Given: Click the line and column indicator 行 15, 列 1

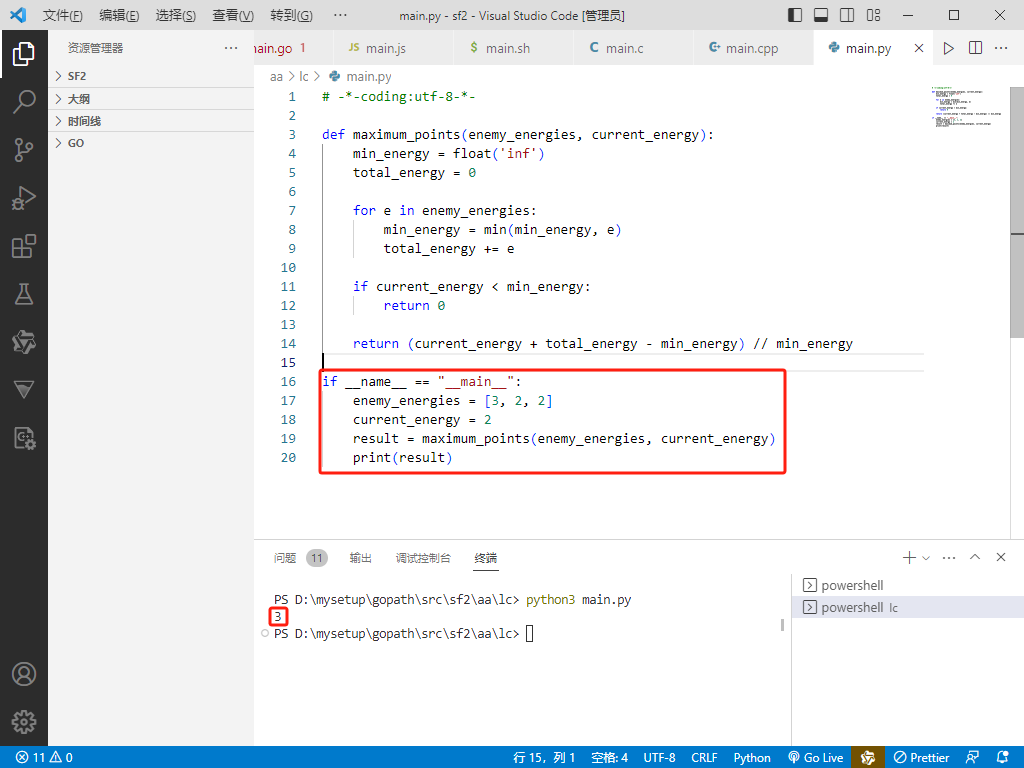Looking at the screenshot, I should coord(544,758).
